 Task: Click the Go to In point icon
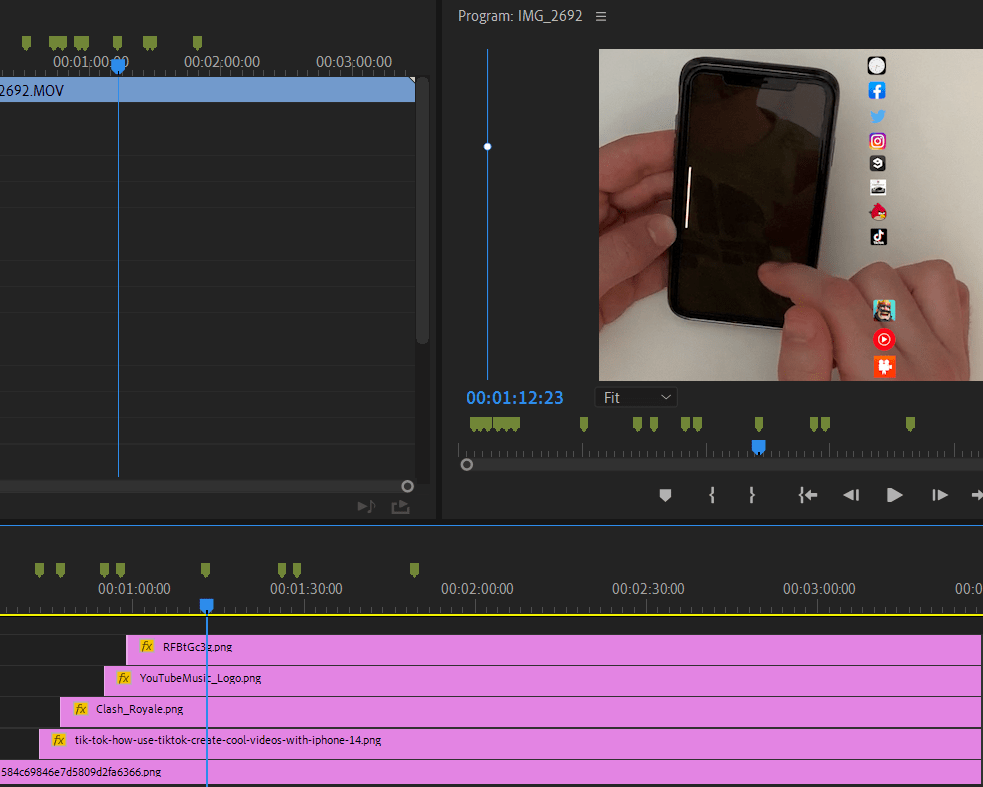807,494
